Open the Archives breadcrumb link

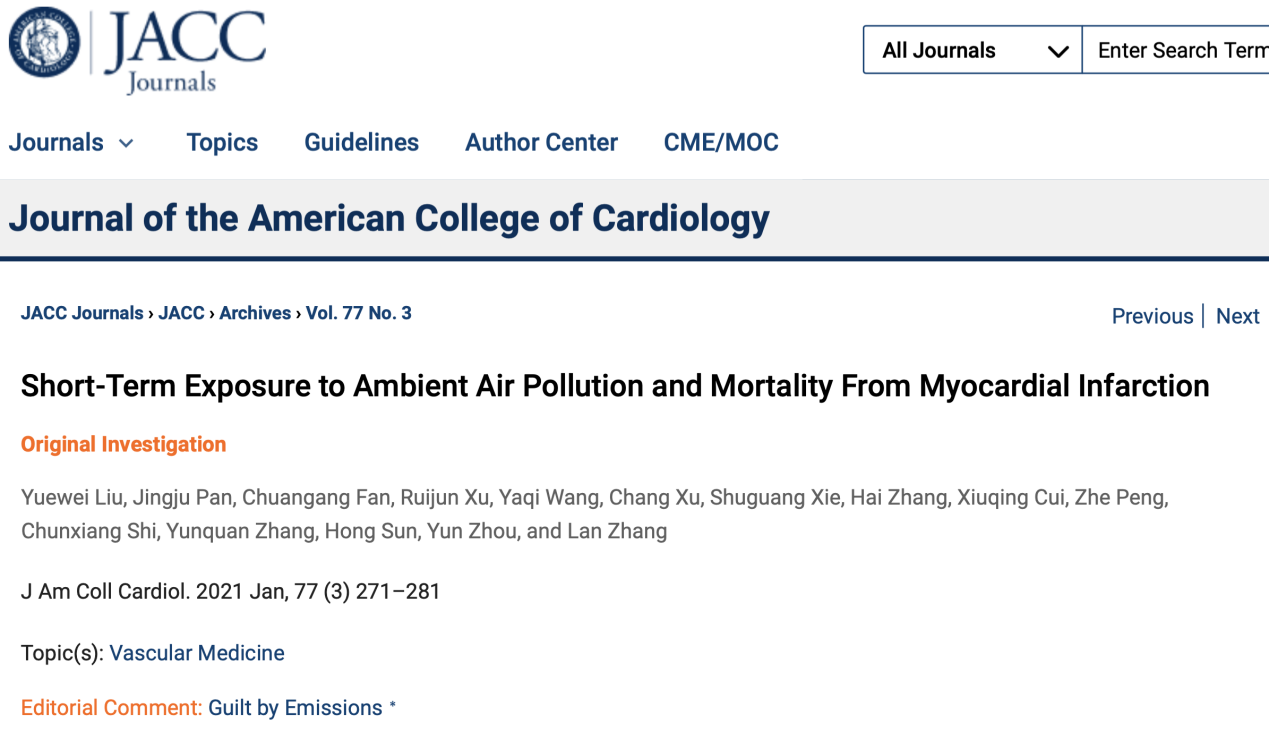click(x=255, y=313)
